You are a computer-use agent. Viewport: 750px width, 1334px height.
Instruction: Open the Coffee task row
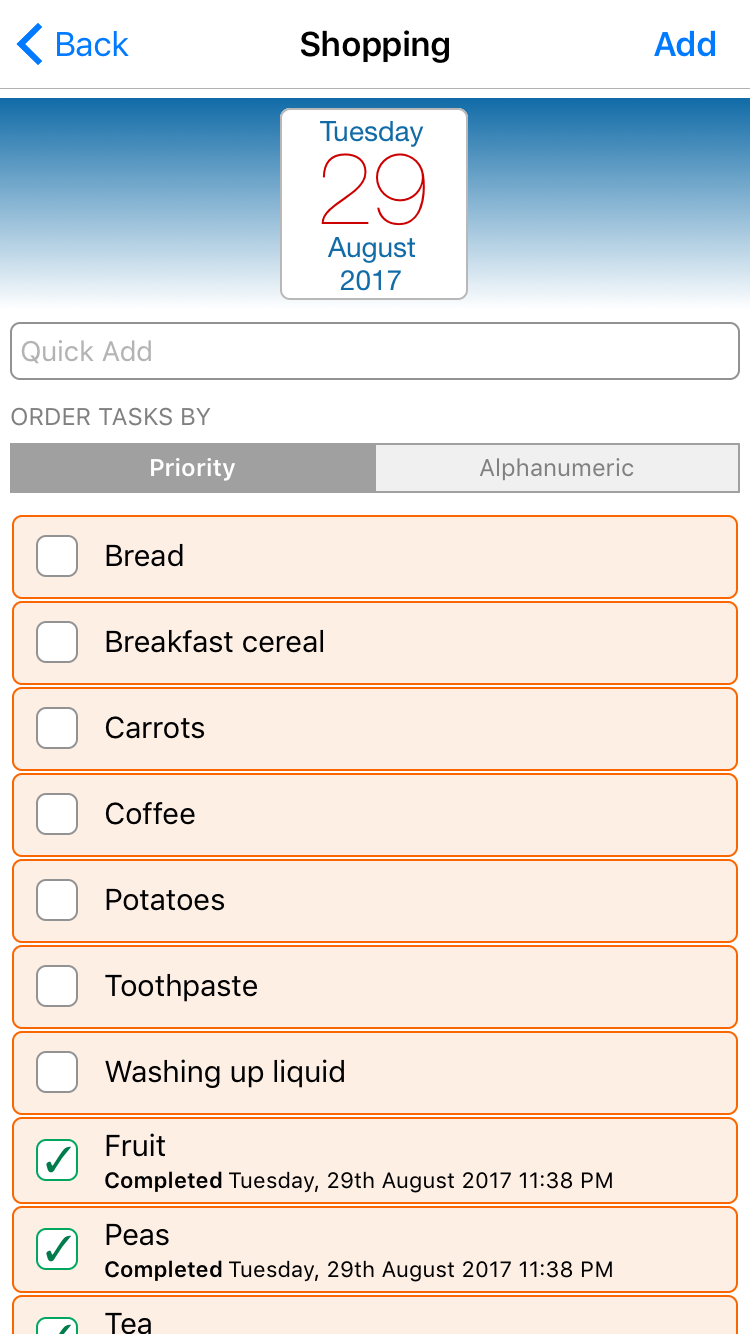click(x=400, y=814)
